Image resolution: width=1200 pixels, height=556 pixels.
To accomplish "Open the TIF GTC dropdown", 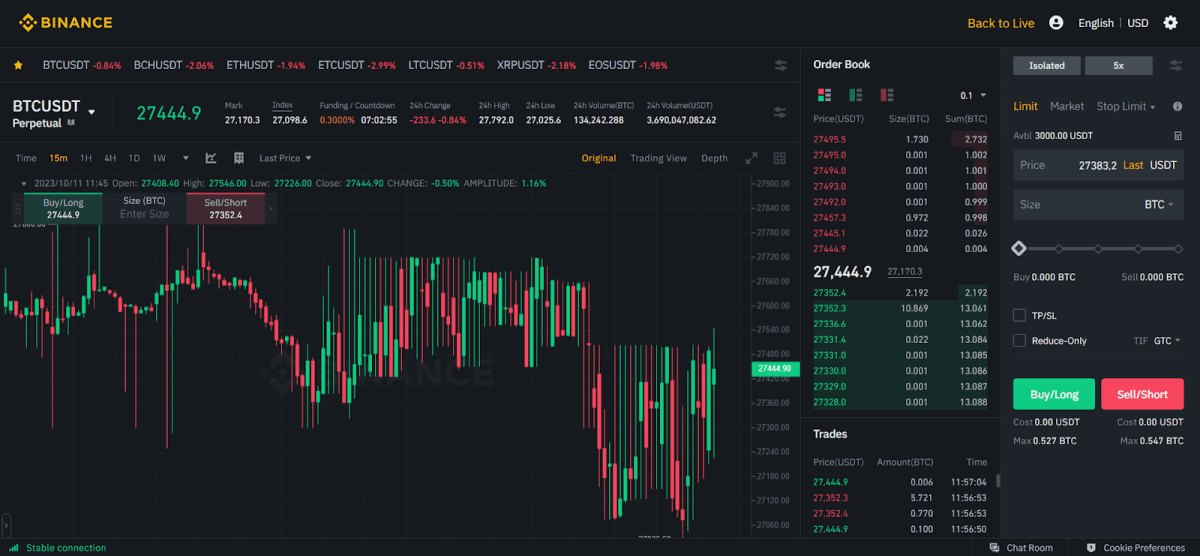I will coord(1167,341).
